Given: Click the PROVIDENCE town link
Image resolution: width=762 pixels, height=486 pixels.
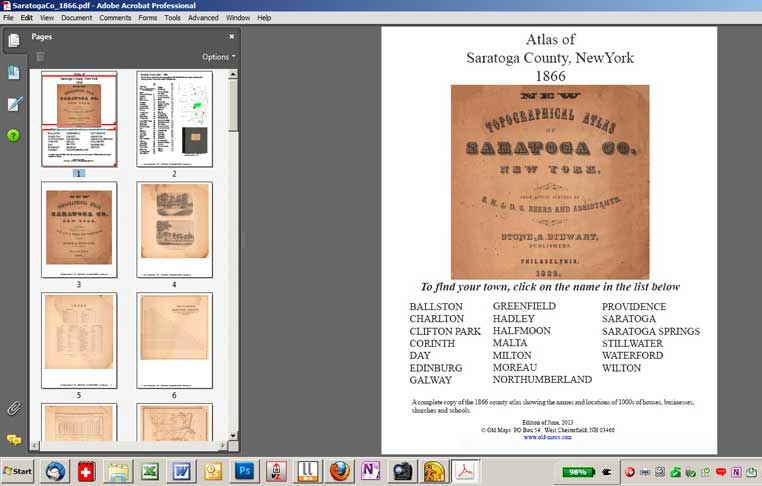Looking at the screenshot, I should tap(634, 307).
